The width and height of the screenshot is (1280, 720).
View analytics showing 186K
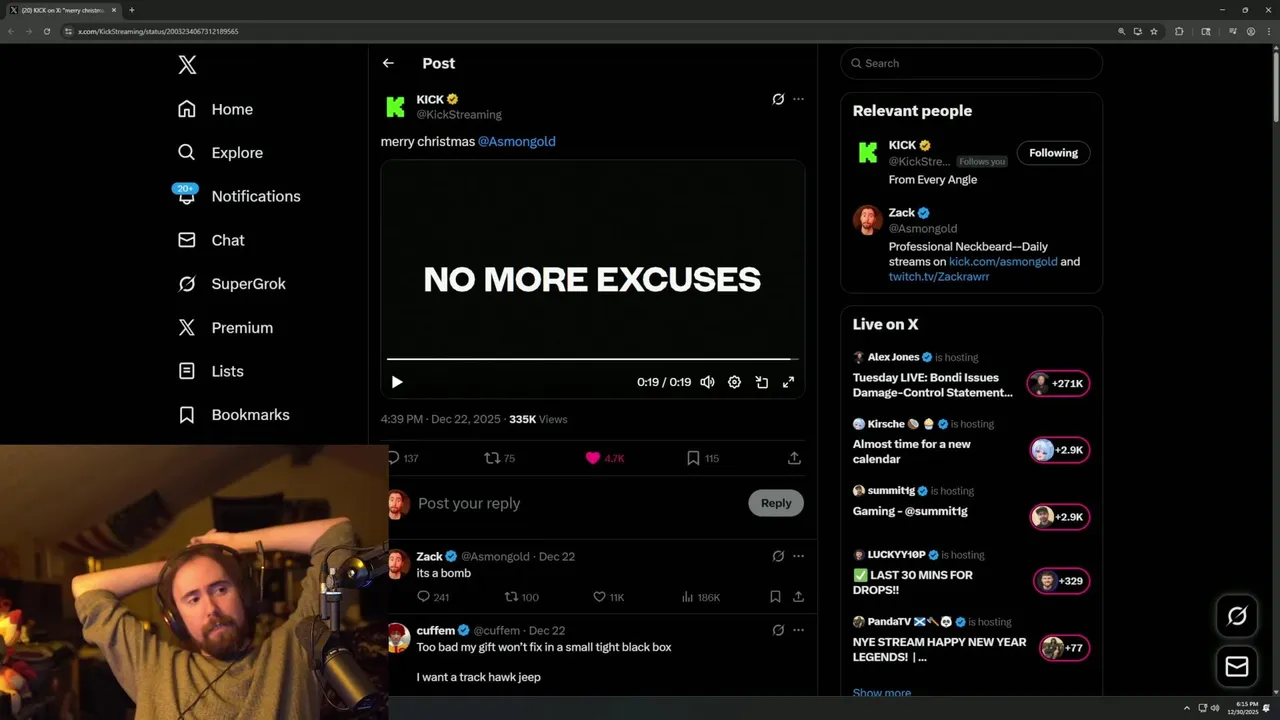700,597
